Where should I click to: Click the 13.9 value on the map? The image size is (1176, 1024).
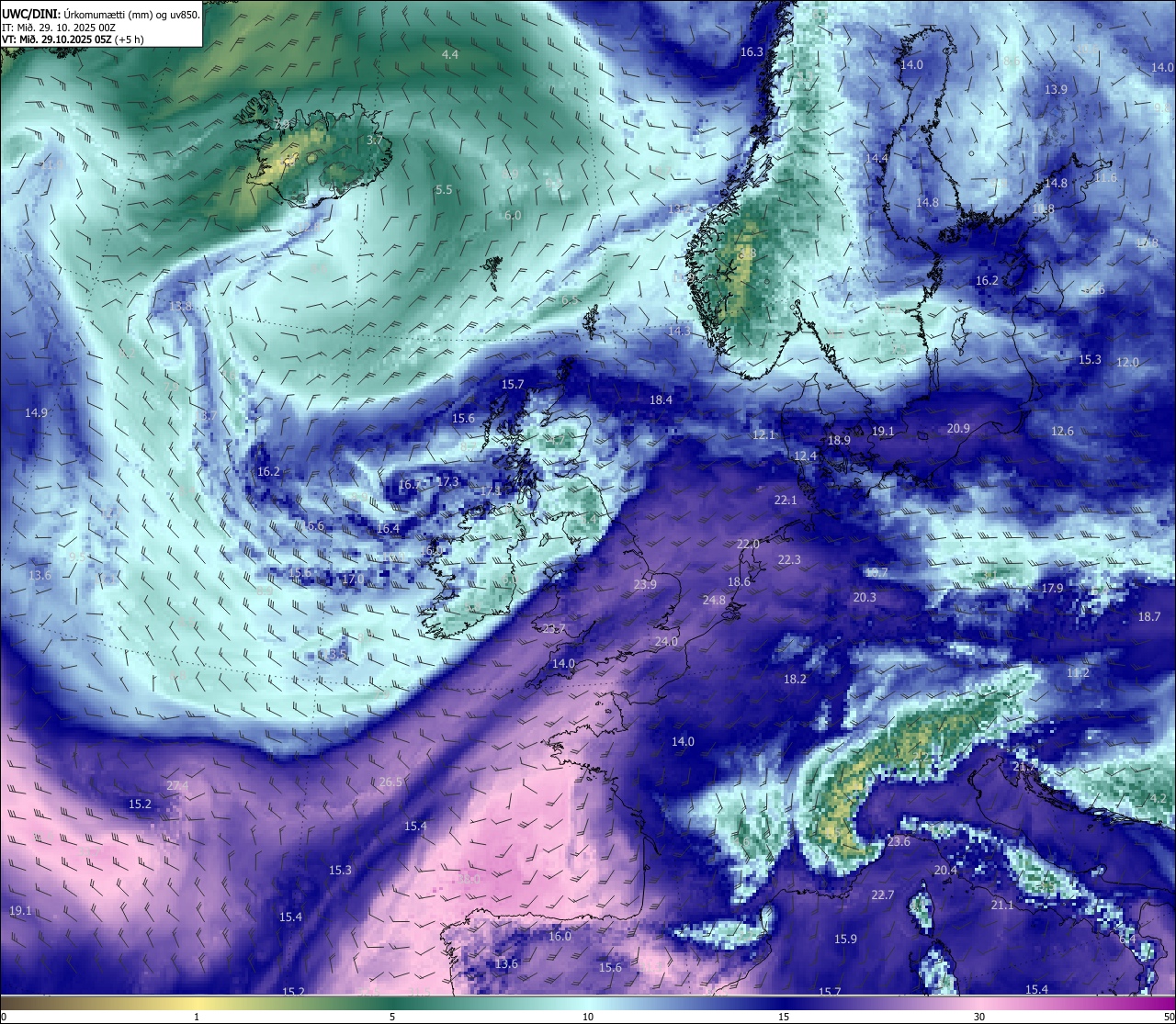(x=1056, y=90)
